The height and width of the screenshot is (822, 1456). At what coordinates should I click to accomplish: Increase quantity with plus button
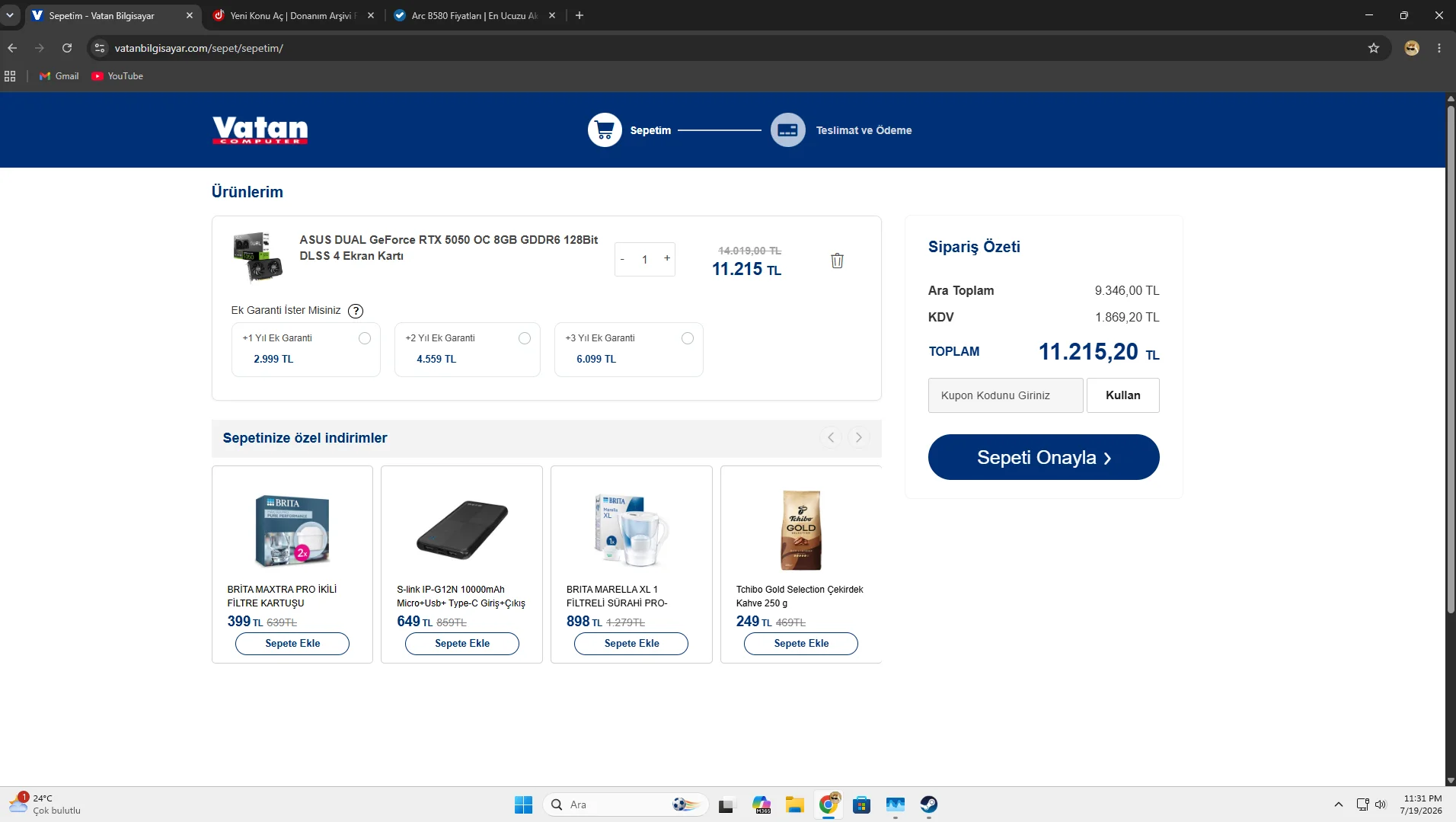click(x=667, y=258)
